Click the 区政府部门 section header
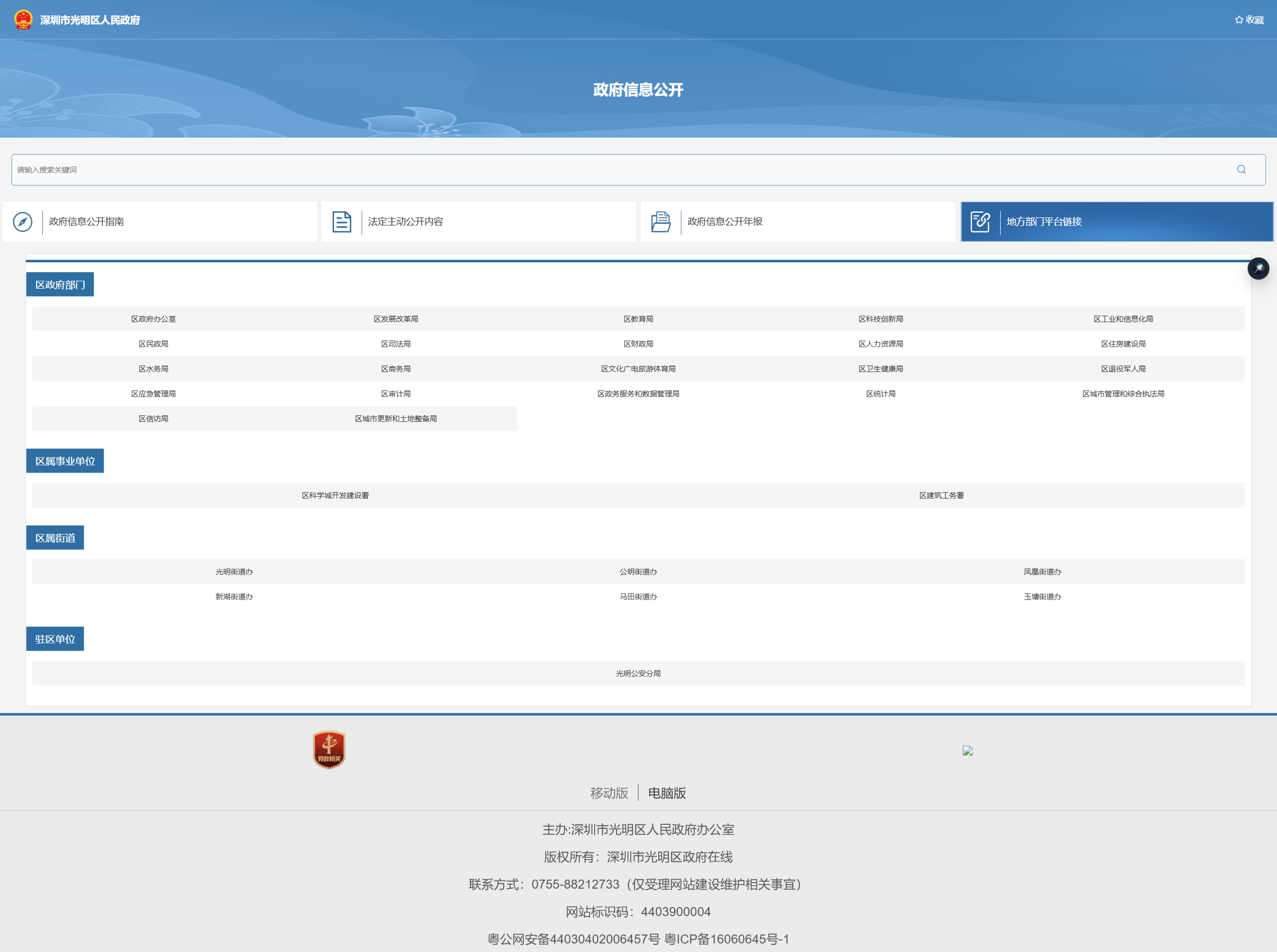1277x952 pixels. coord(60,285)
